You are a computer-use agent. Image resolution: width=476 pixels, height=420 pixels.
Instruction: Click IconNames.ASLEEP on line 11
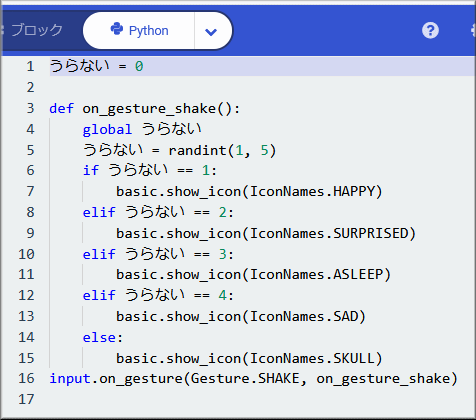[x=316, y=275]
